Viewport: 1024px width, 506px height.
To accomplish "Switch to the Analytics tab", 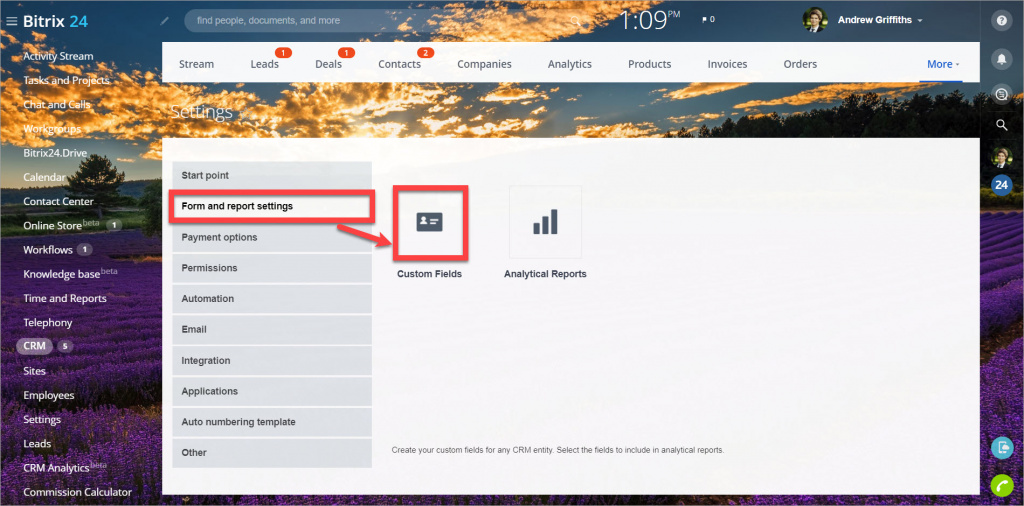I will coord(569,64).
